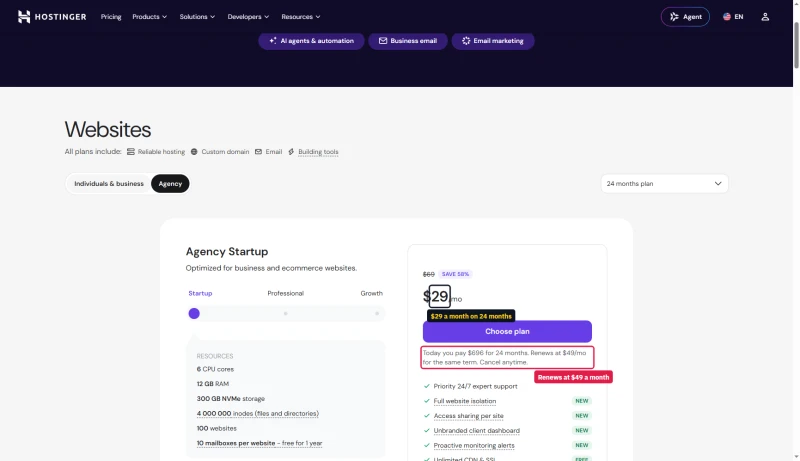The image size is (800, 461).
Task: Click the Reliable hosting server icon
Action: (131, 151)
